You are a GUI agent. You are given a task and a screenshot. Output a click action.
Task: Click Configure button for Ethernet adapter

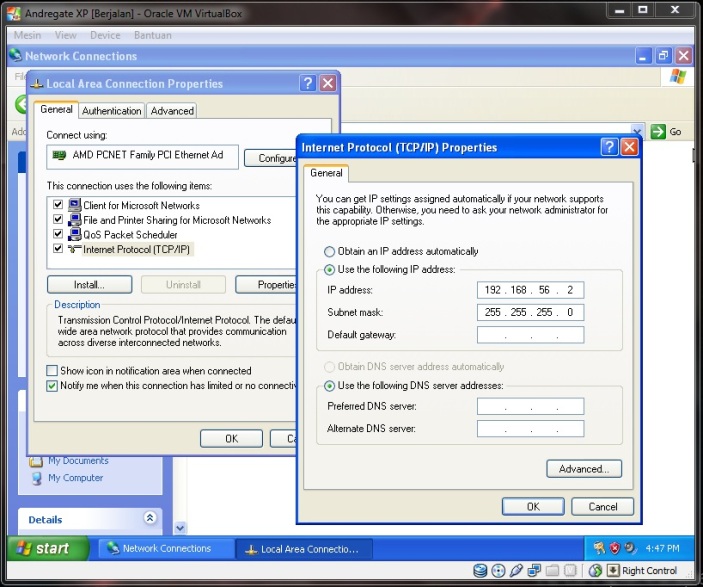[x=270, y=158]
